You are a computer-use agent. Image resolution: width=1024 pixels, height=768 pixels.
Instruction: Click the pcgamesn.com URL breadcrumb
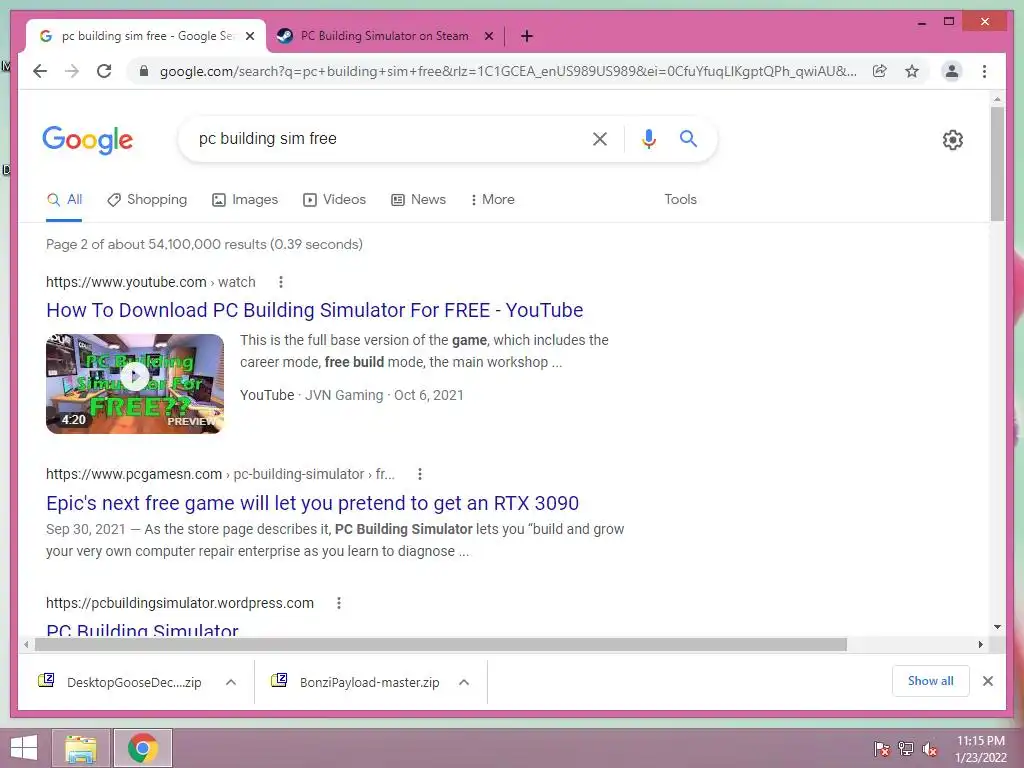220,474
